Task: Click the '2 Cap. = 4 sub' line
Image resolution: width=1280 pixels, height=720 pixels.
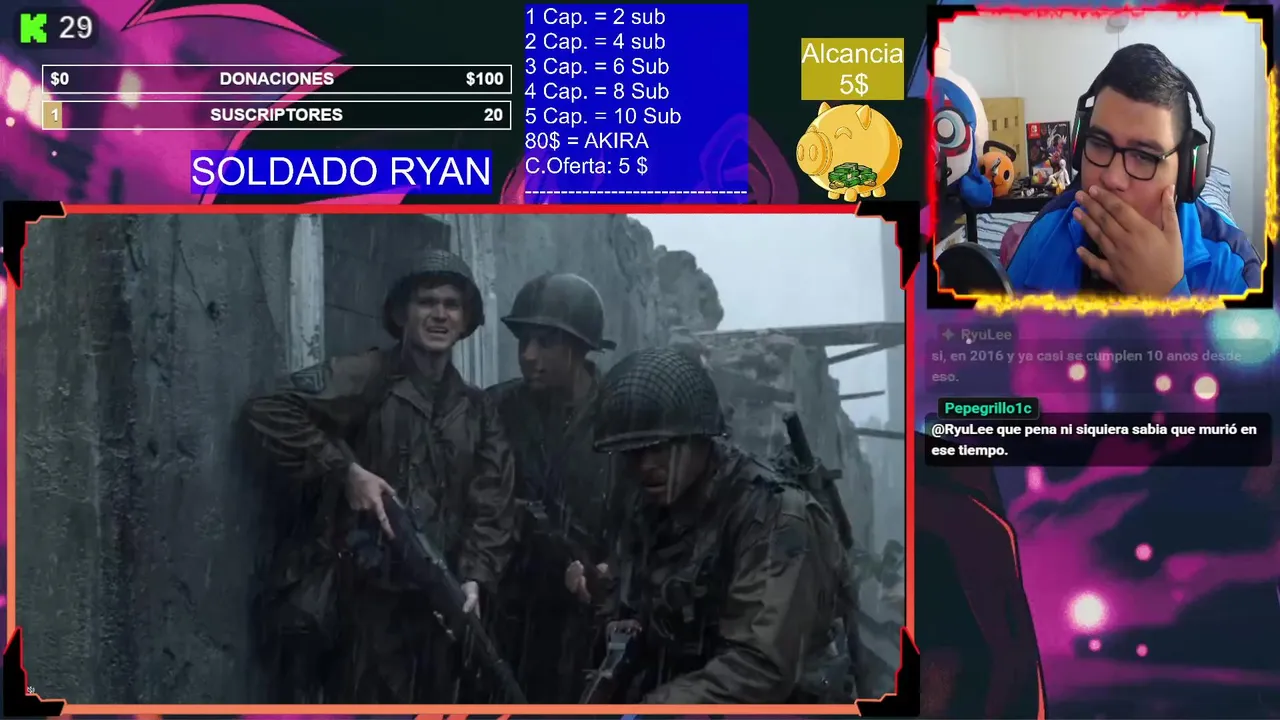Action: point(595,42)
